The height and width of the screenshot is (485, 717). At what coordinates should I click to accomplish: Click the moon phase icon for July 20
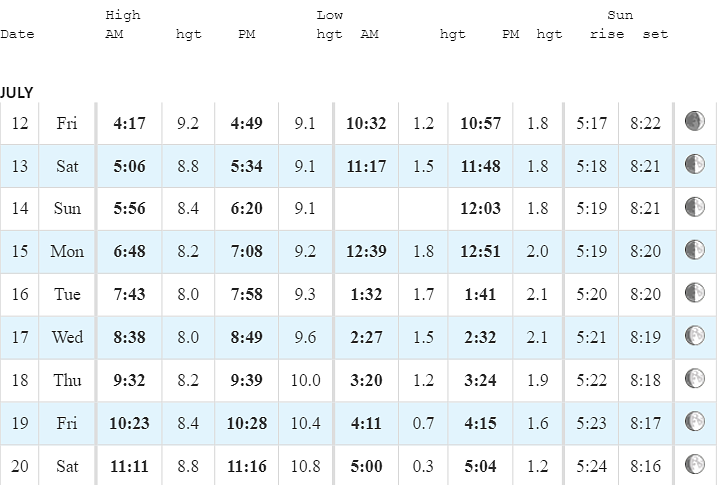pos(694,464)
